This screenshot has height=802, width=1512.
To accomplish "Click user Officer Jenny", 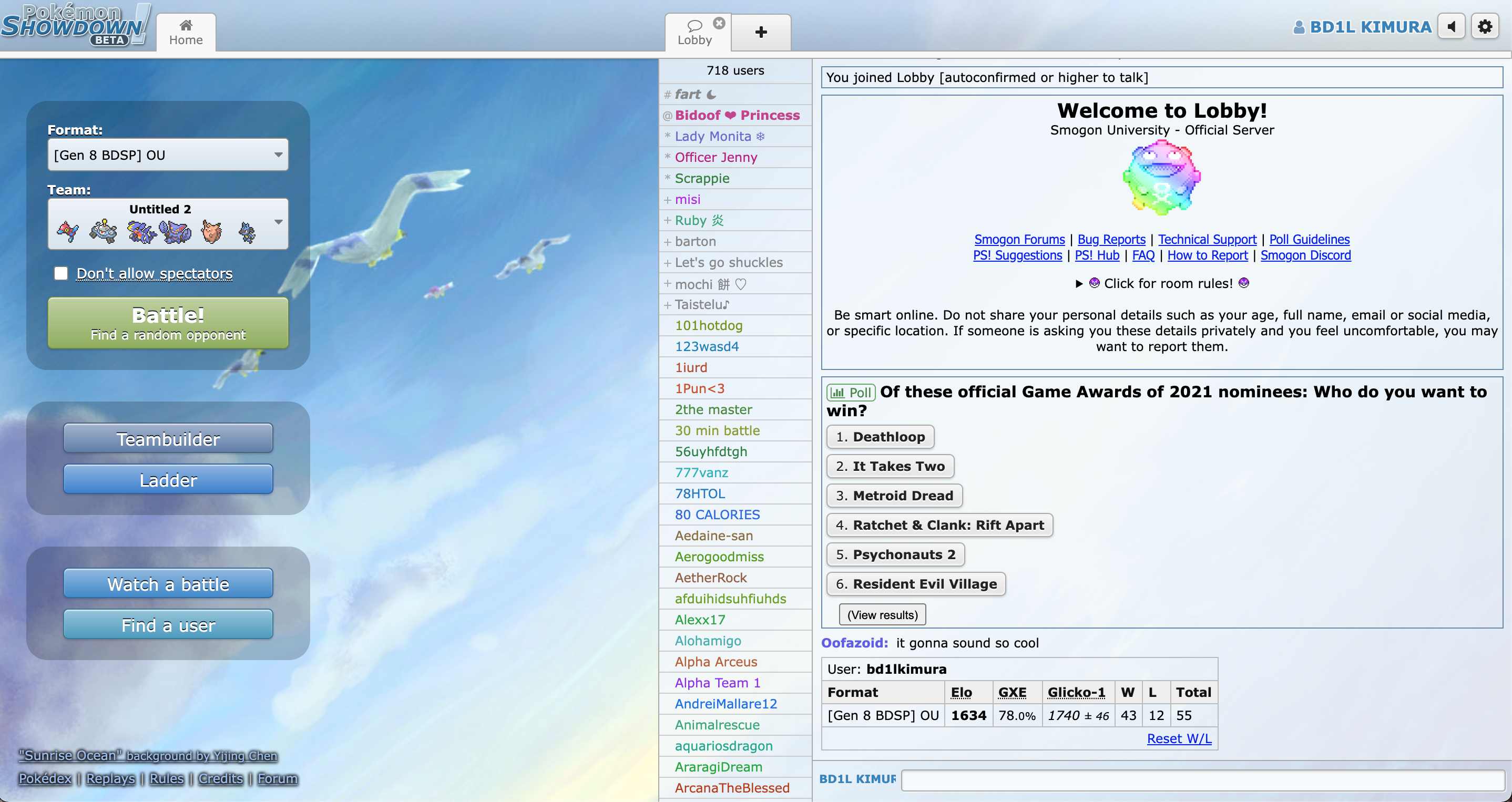I will [735, 157].
